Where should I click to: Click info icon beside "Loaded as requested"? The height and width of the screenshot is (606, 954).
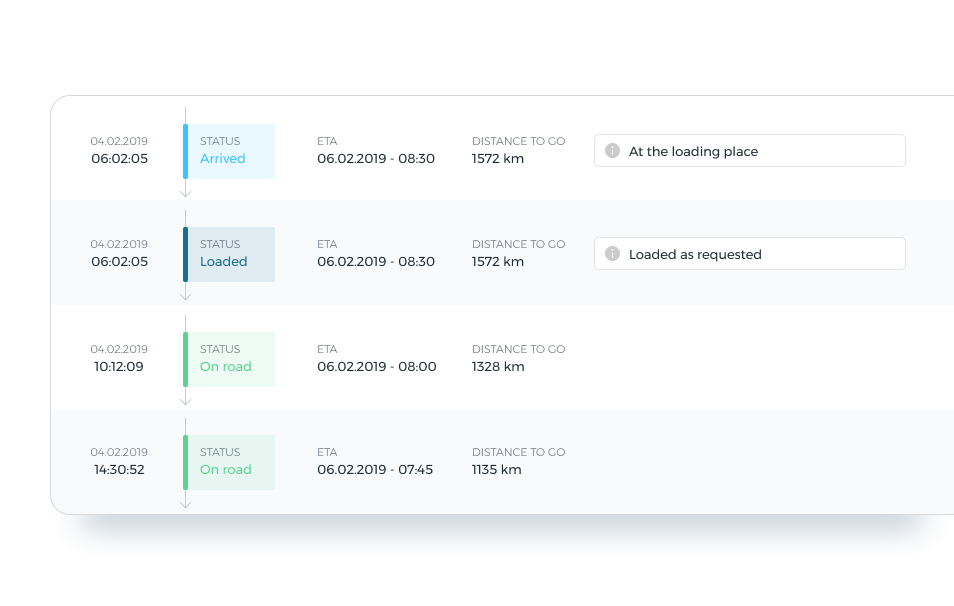tap(612, 254)
